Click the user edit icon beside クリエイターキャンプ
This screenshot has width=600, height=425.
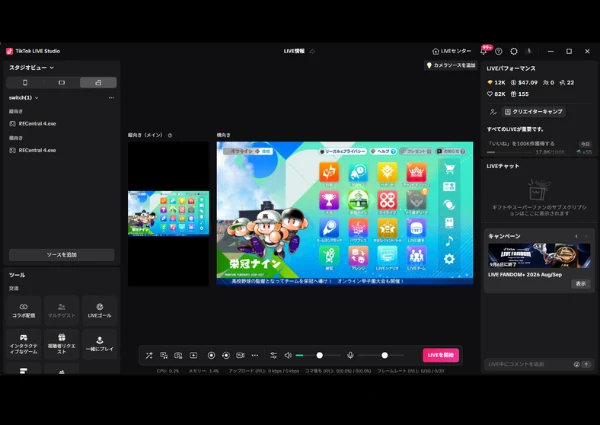click(493, 112)
